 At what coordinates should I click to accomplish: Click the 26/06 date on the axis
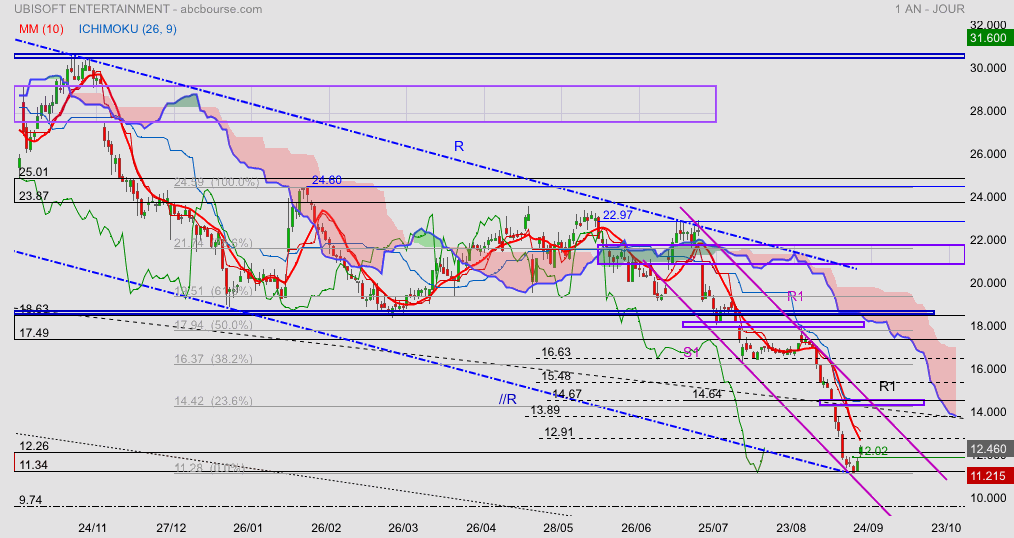point(636,528)
